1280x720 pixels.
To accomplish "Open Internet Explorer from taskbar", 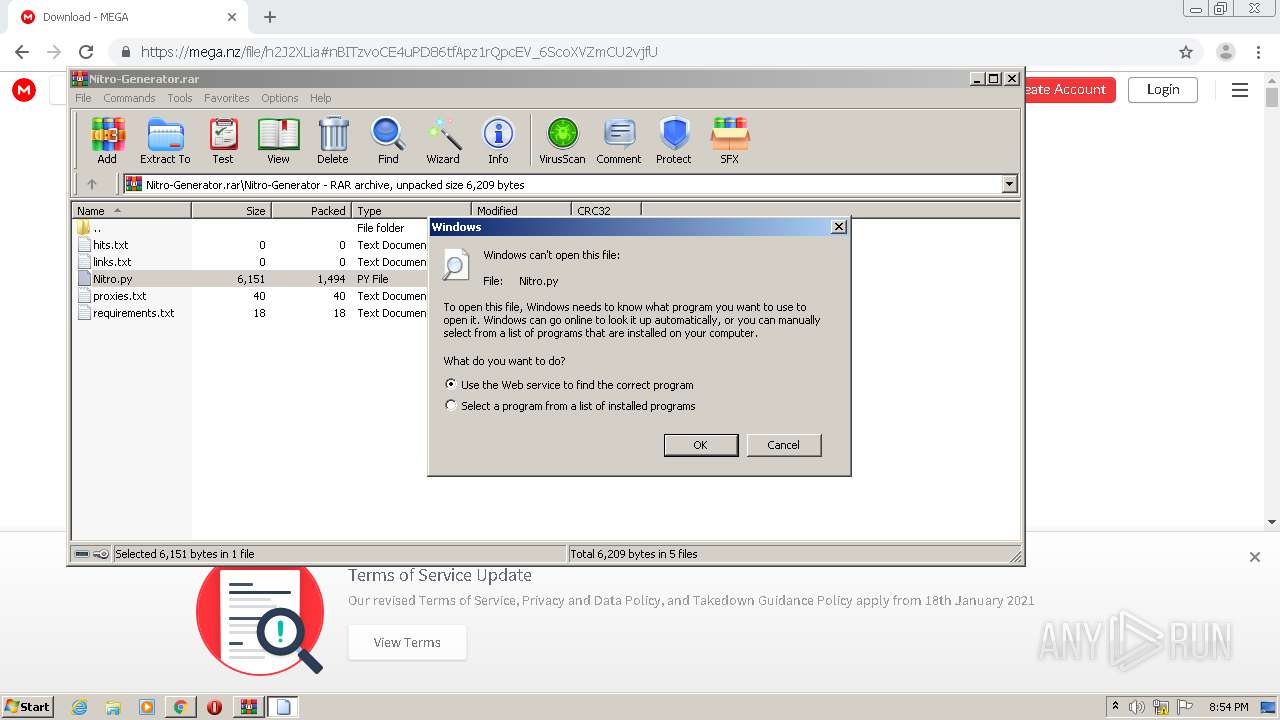I will [79, 707].
